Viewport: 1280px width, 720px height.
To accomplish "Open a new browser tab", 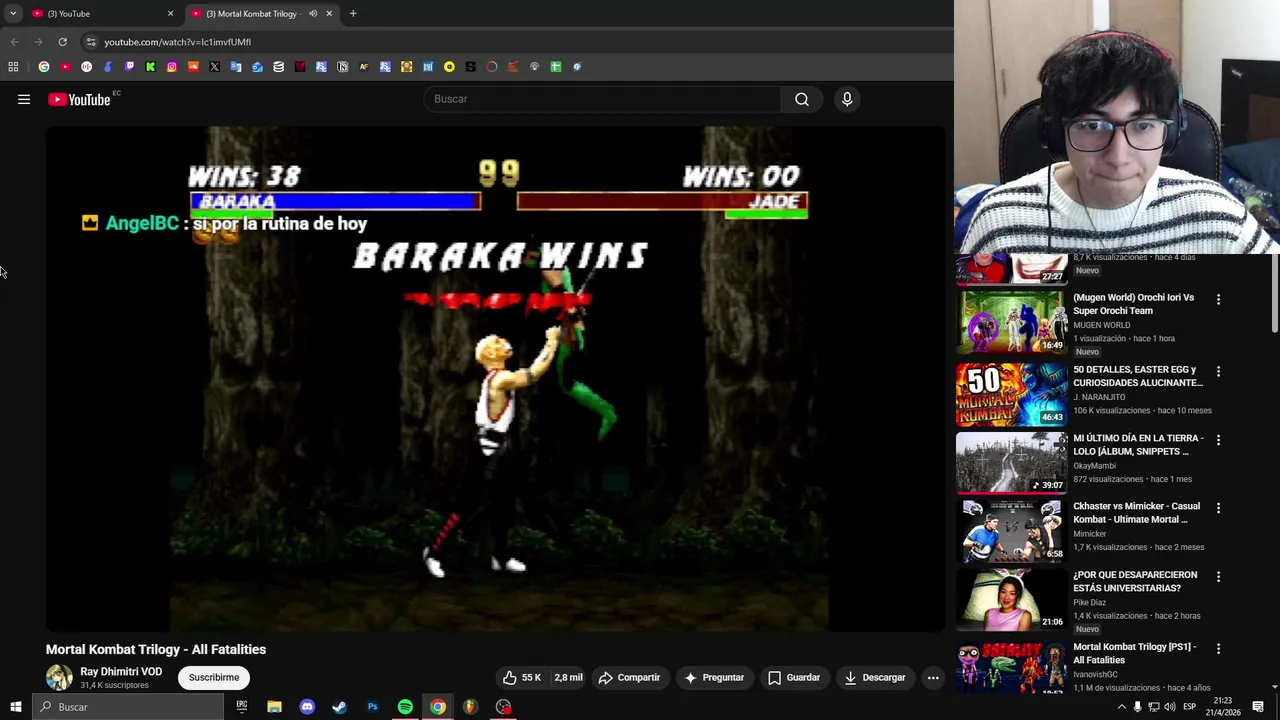I will 353,13.
